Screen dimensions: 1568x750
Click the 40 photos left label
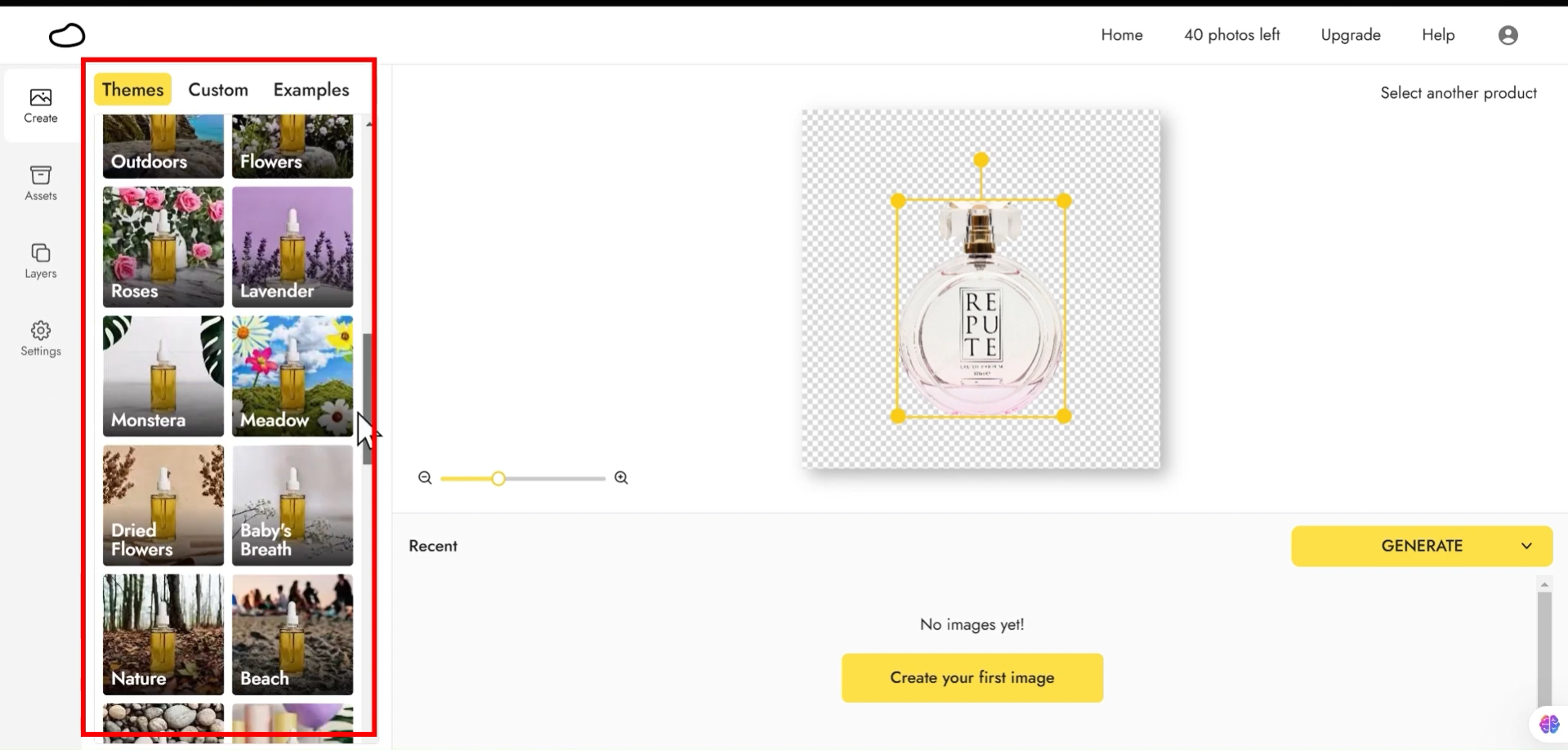pyautogui.click(x=1232, y=35)
